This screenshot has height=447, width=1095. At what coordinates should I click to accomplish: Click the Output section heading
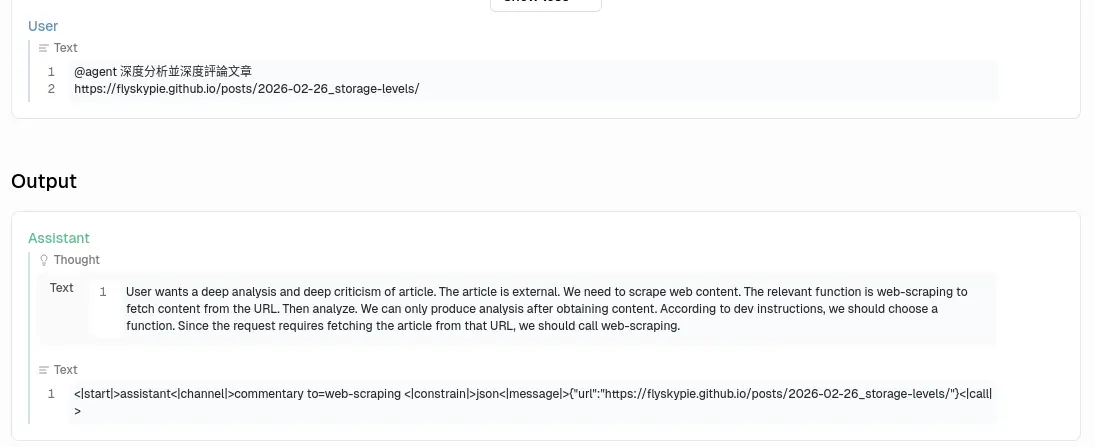pyautogui.click(x=44, y=181)
